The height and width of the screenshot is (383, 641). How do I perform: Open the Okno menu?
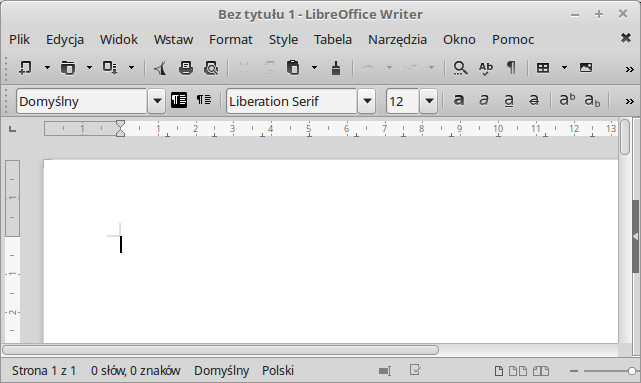pos(459,40)
